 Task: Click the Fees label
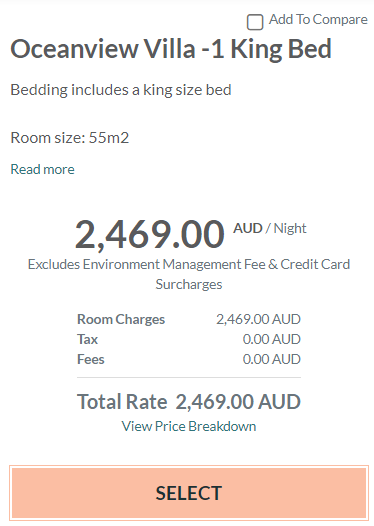[x=91, y=359]
